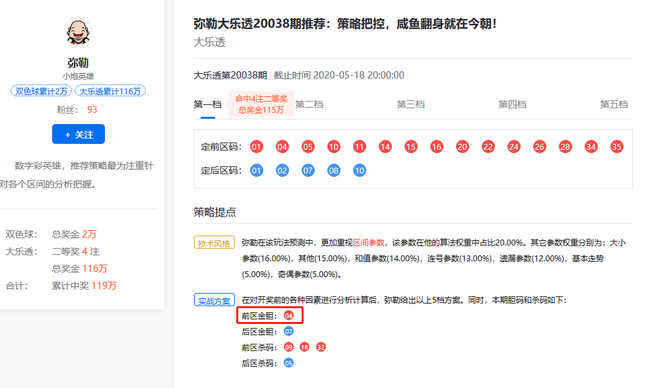Click the 后区金胆 blue ball 07
Image resolution: width=650 pixels, height=388 pixels.
tap(289, 331)
